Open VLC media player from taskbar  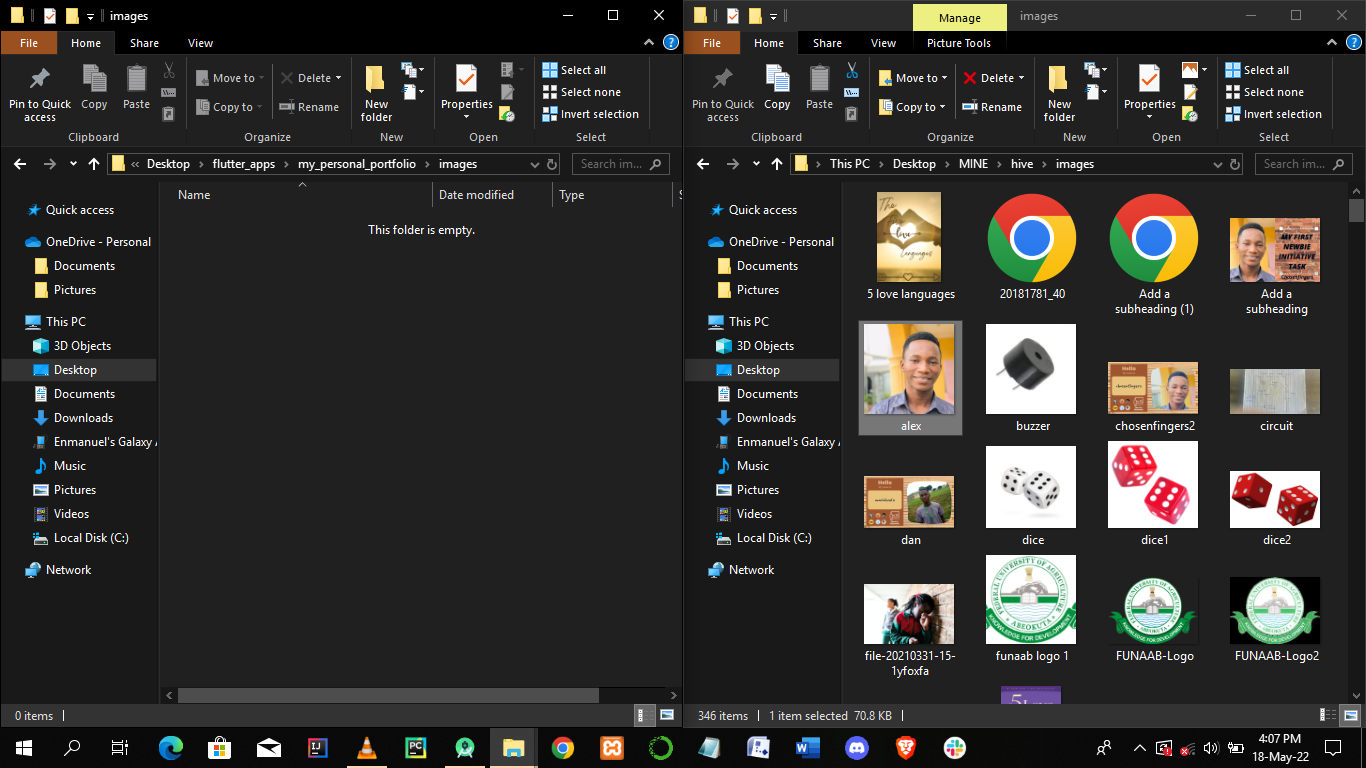click(x=367, y=747)
